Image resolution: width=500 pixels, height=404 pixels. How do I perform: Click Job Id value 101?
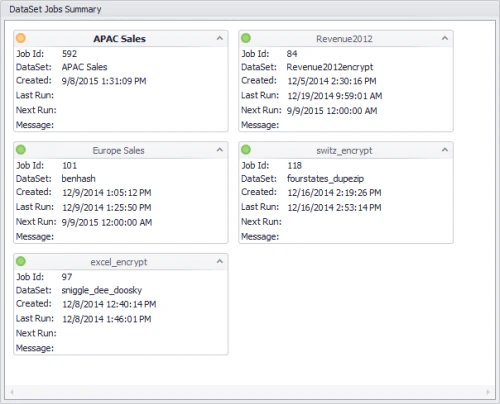point(69,165)
